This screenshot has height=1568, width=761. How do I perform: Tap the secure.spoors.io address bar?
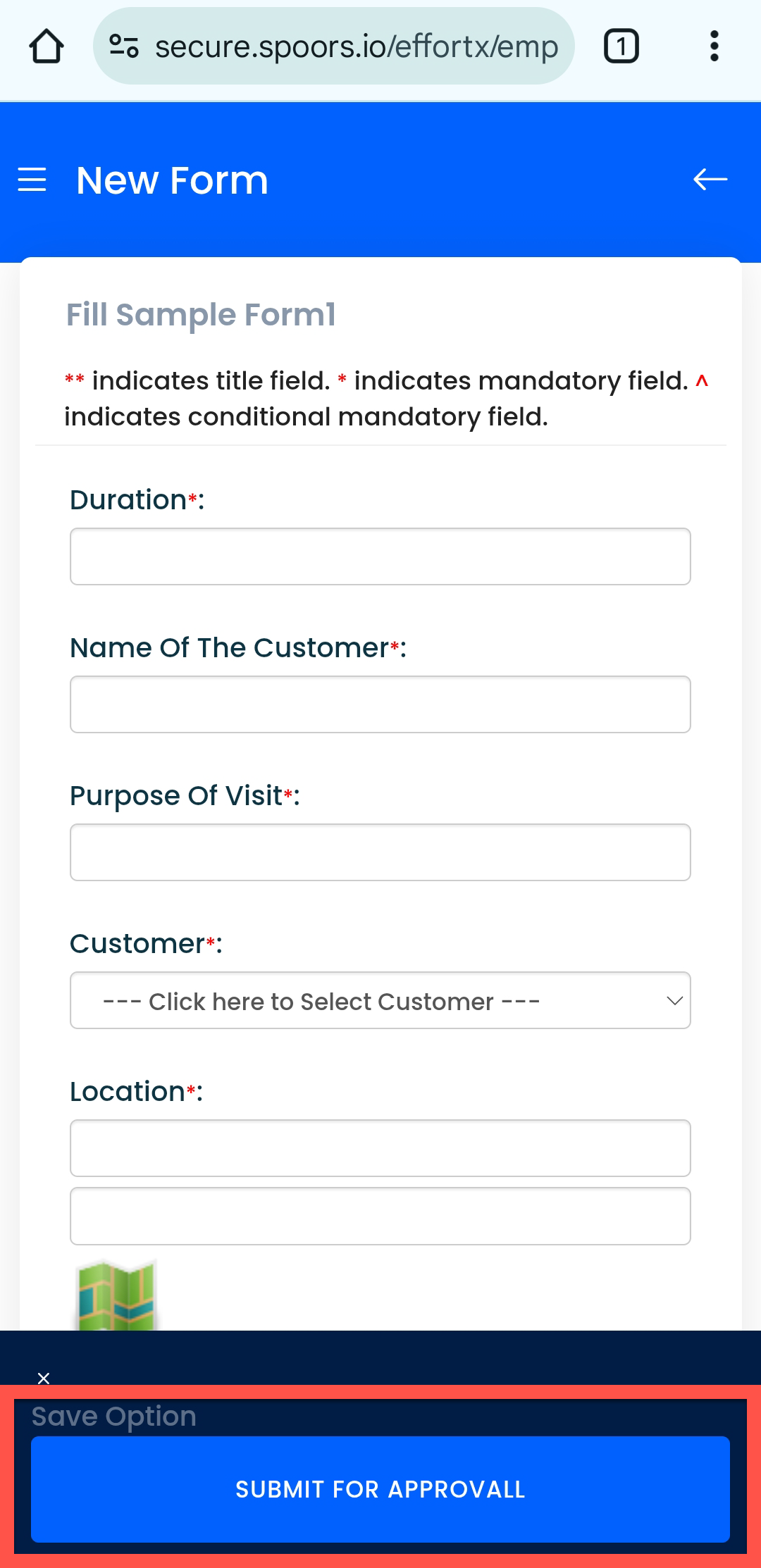356,46
